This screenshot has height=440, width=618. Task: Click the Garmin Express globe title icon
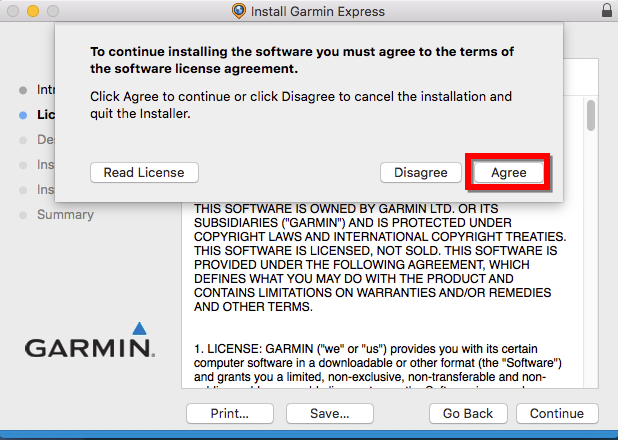pos(239,11)
